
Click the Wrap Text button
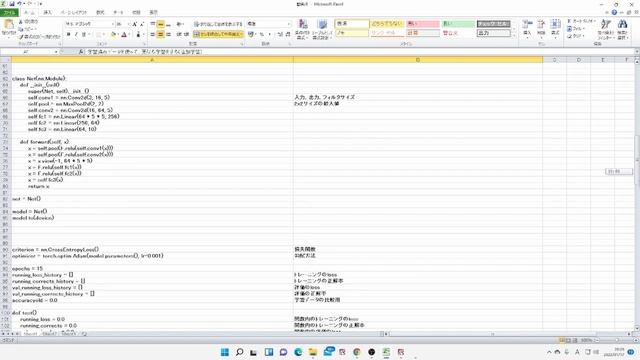(218, 24)
